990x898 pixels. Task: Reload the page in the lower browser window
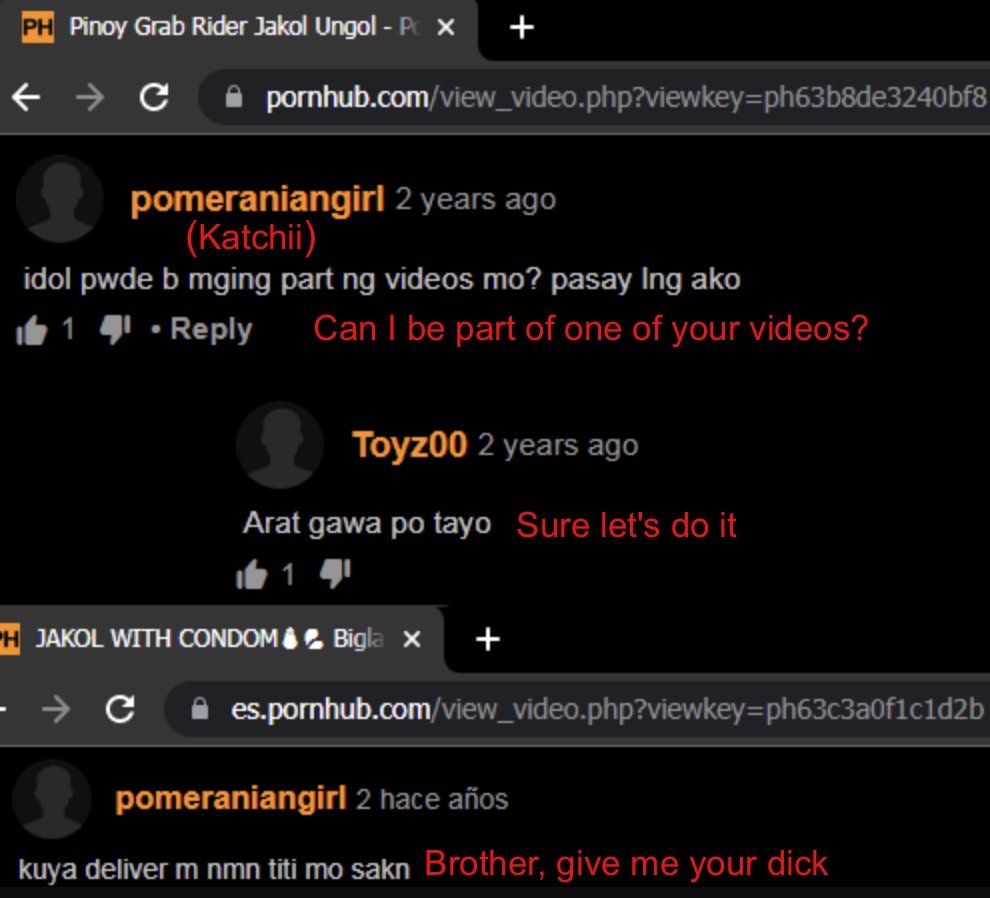coord(120,709)
